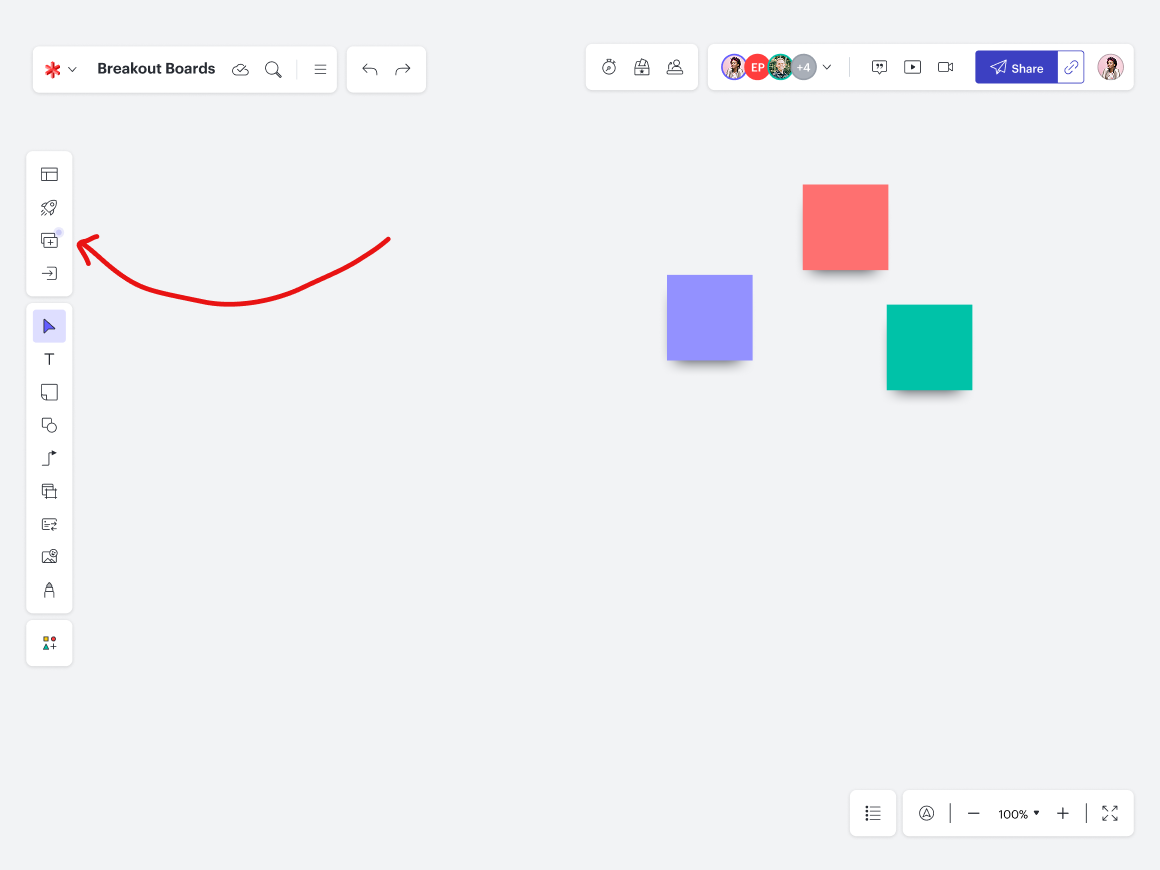
Task: Open the templates panel icon
Action: [49, 174]
